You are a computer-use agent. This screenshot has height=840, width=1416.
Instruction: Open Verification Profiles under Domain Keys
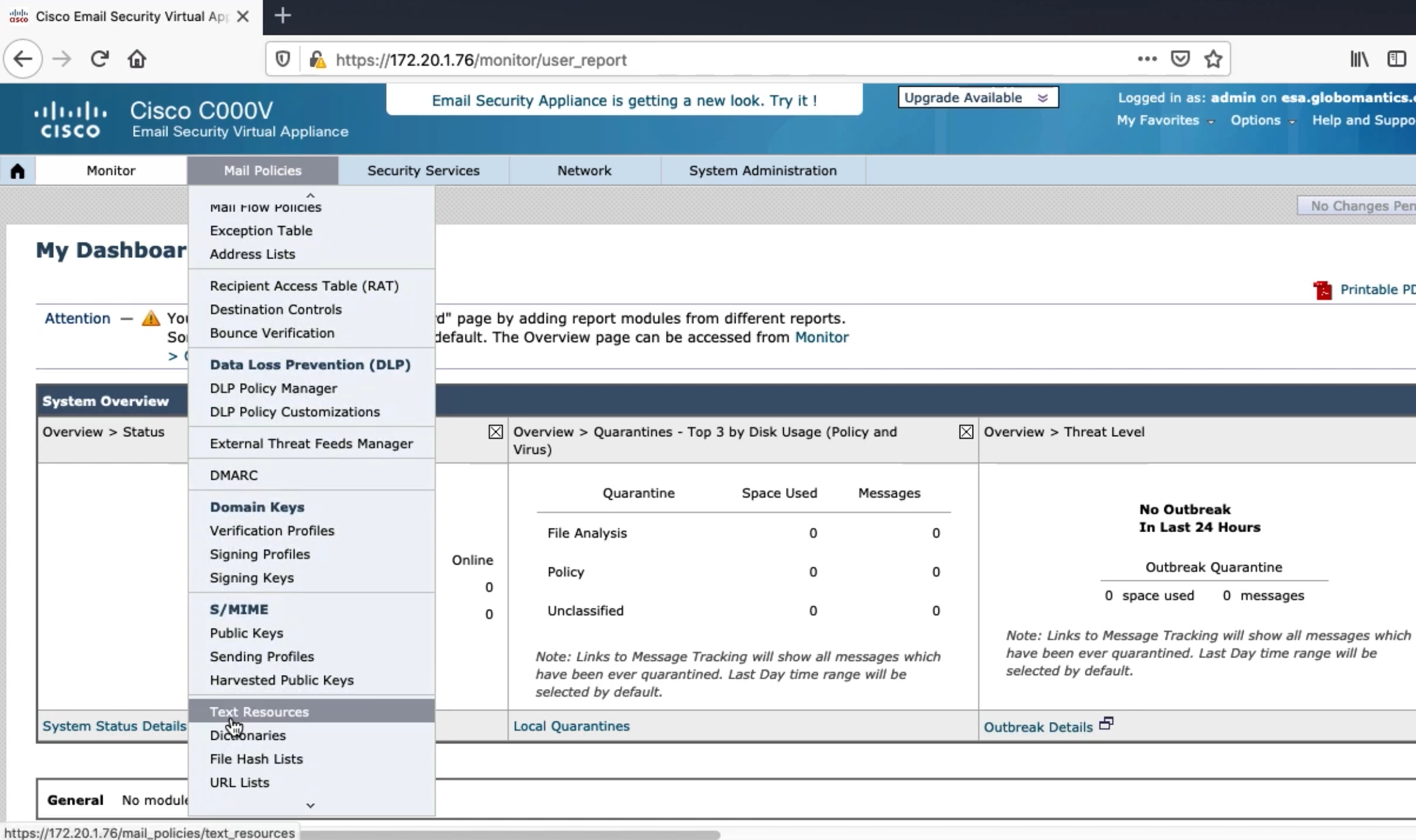point(272,531)
